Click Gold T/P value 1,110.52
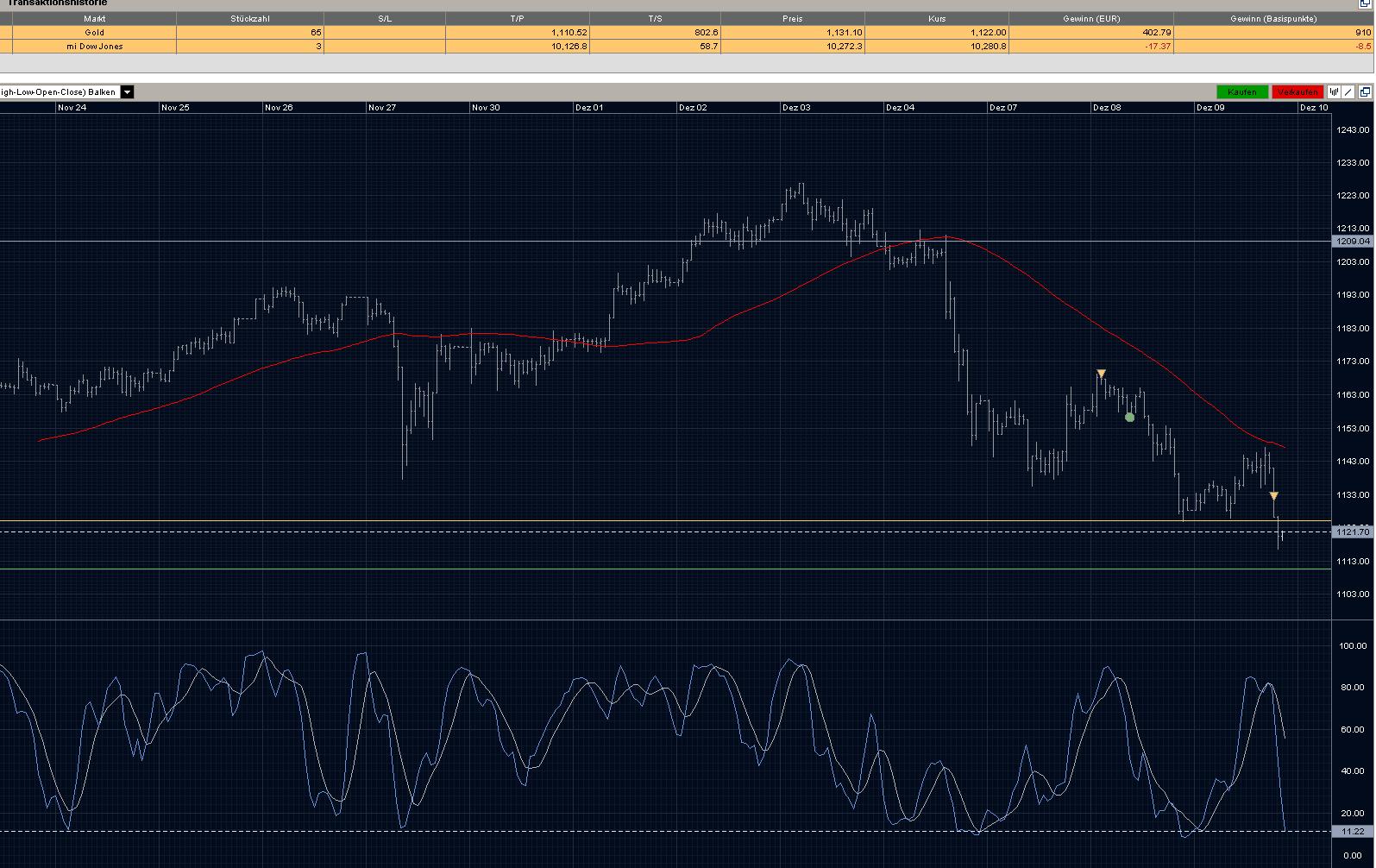The height and width of the screenshot is (868, 1376). tap(569, 33)
